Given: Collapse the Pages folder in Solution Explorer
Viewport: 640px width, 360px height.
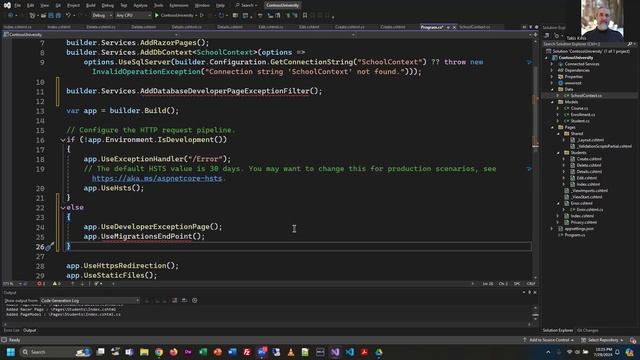Looking at the screenshot, I should [x=553, y=127].
